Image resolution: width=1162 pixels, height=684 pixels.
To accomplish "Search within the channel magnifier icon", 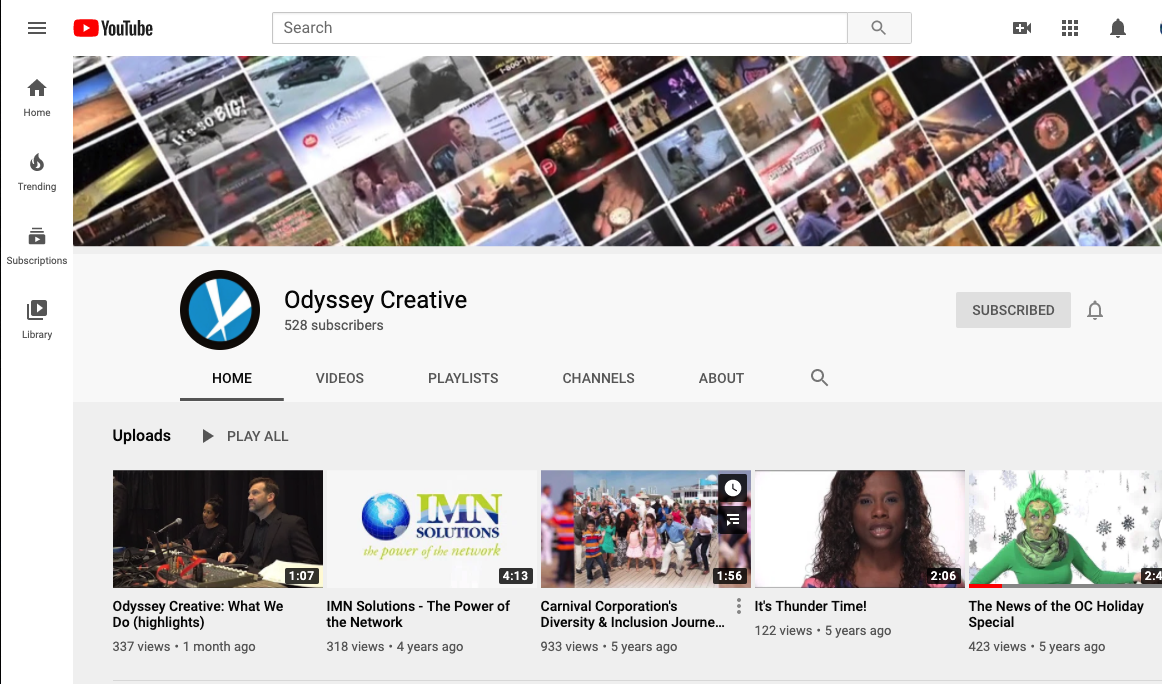I will point(819,378).
